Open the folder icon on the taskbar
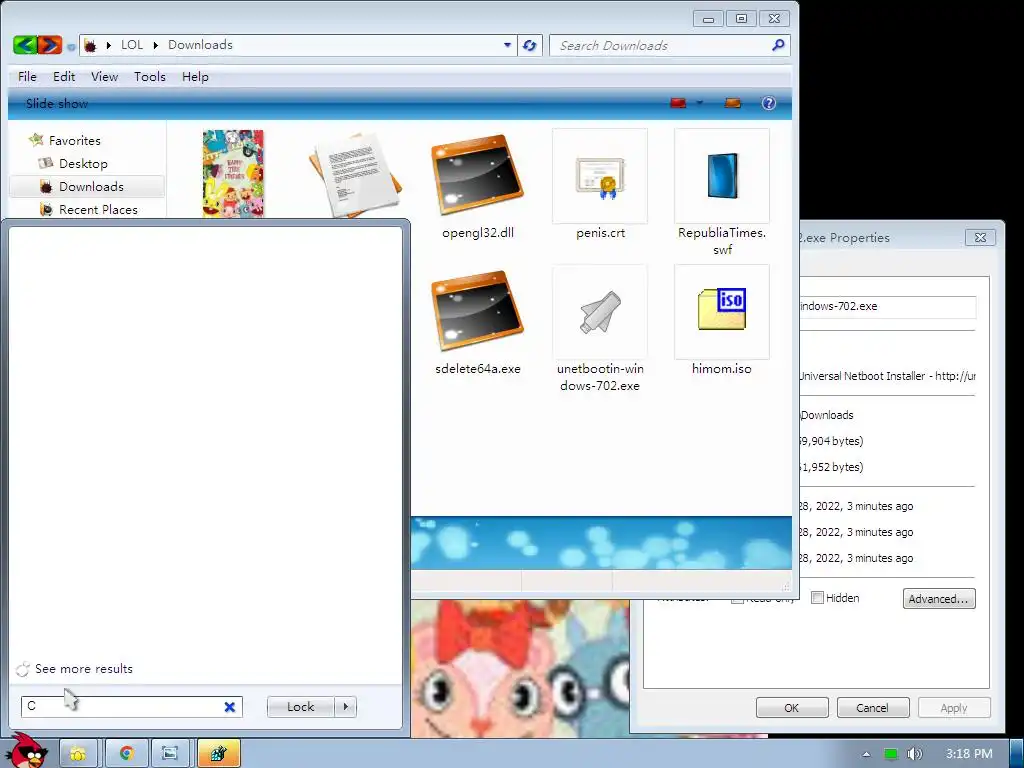The image size is (1024, 768). click(x=78, y=754)
